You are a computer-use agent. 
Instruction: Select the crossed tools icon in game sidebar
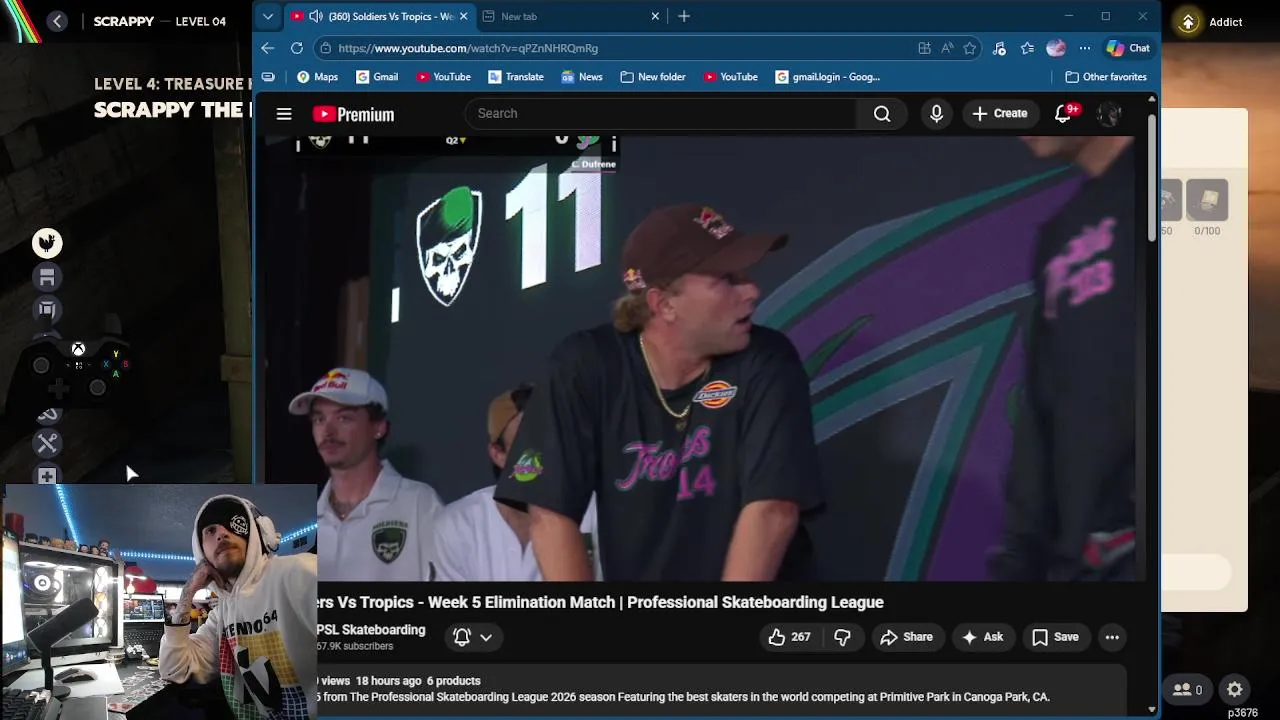(x=47, y=443)
